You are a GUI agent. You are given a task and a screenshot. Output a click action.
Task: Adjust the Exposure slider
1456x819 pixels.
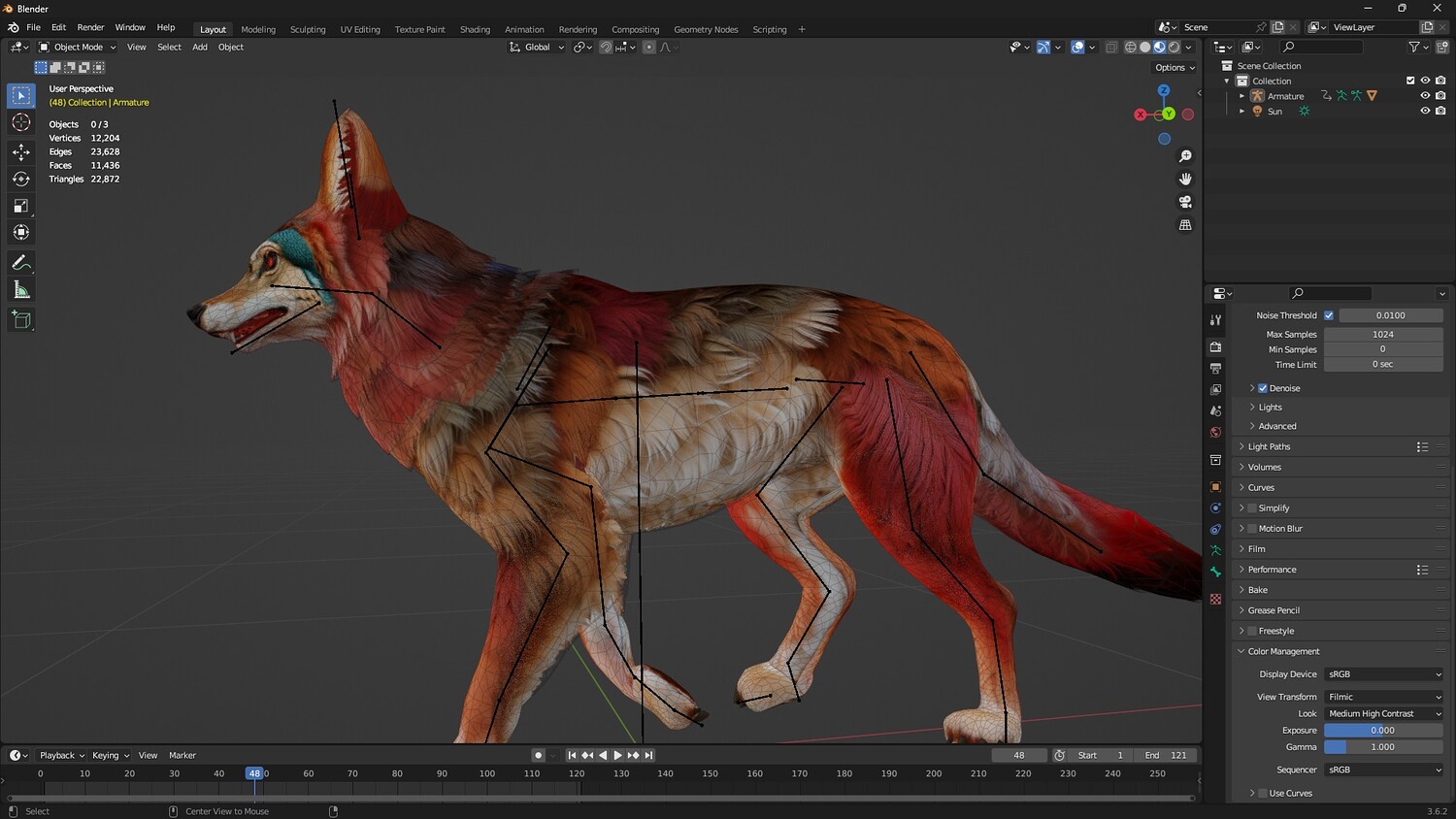pyautogui.click(x=1382, y=731)
